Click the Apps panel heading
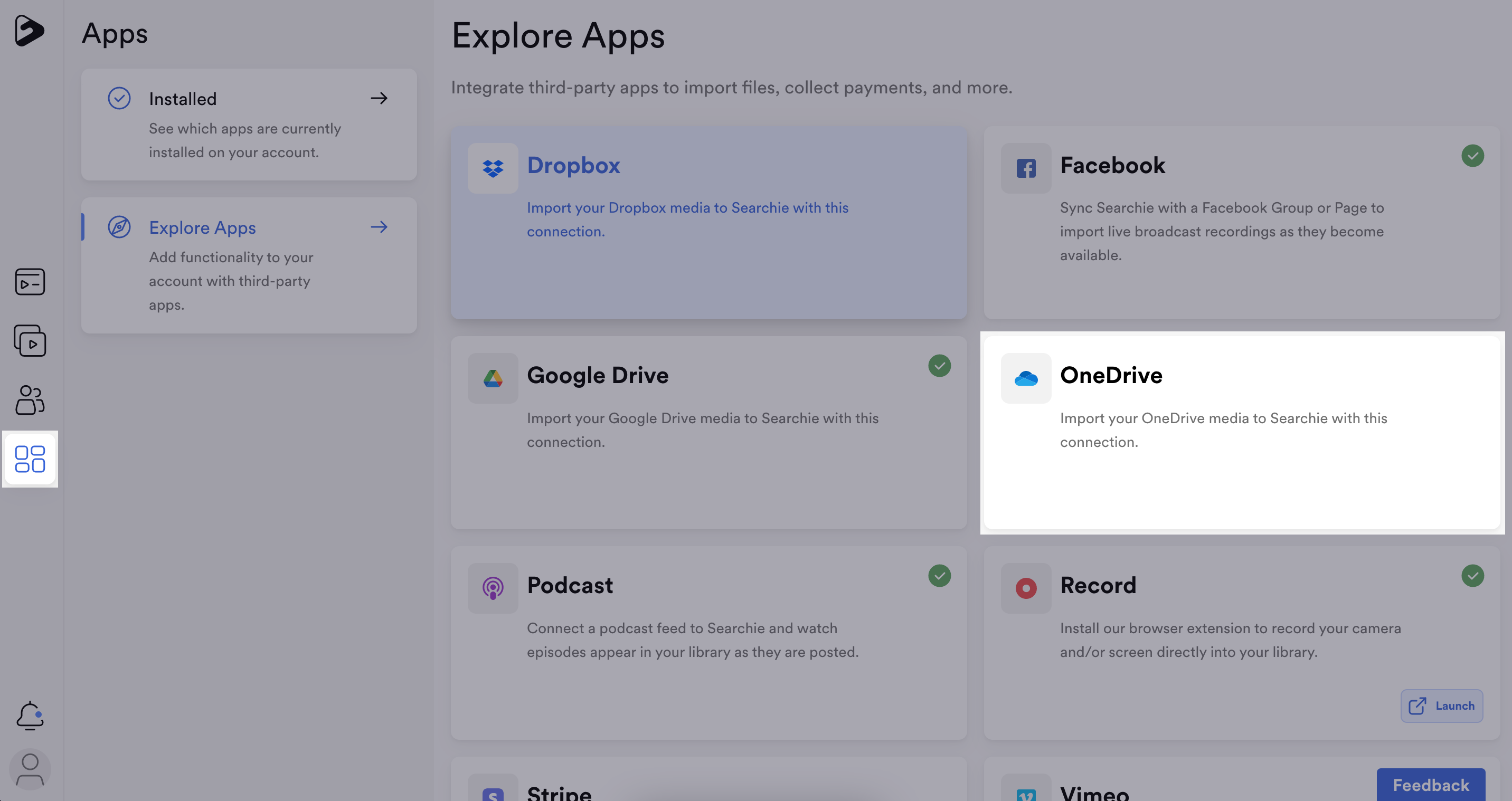Screen dimensions: 1512x801 [115, 33]
